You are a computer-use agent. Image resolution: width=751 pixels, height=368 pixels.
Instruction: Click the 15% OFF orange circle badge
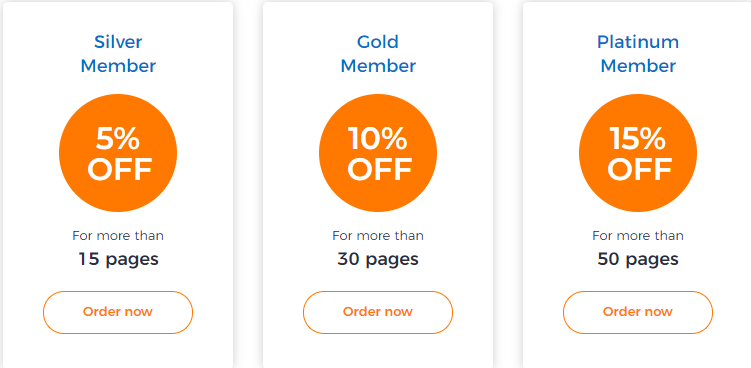pyautogui.click(x=638, y=153)
